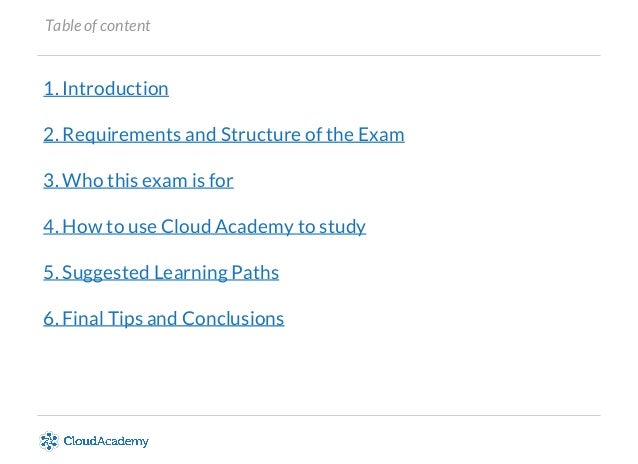
Task: Open '6. Final Tips and Conclusions' link
Action: coord(164,319)
